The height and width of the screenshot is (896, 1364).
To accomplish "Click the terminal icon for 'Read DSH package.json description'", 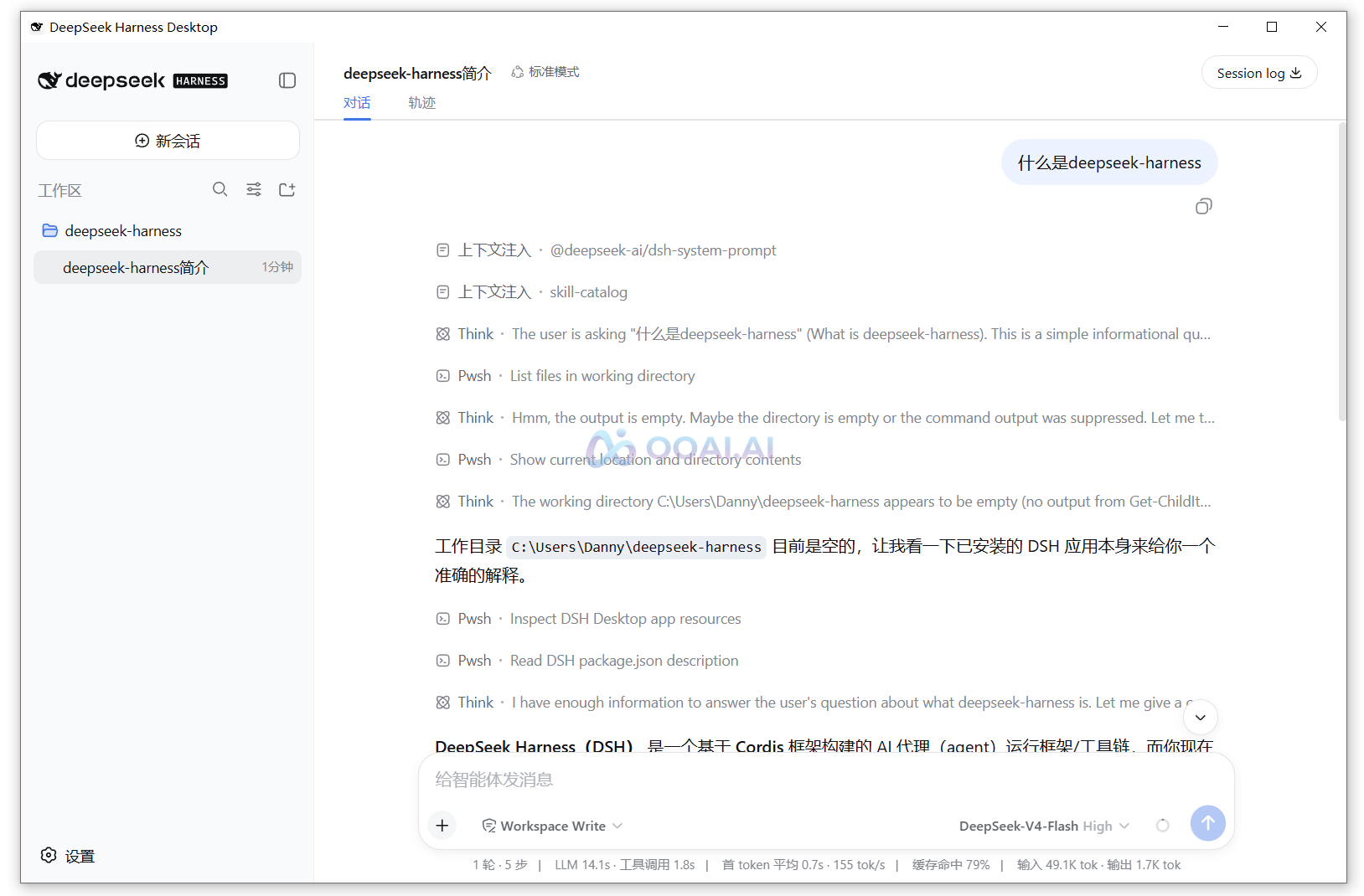I will click(x=443, y=661).
